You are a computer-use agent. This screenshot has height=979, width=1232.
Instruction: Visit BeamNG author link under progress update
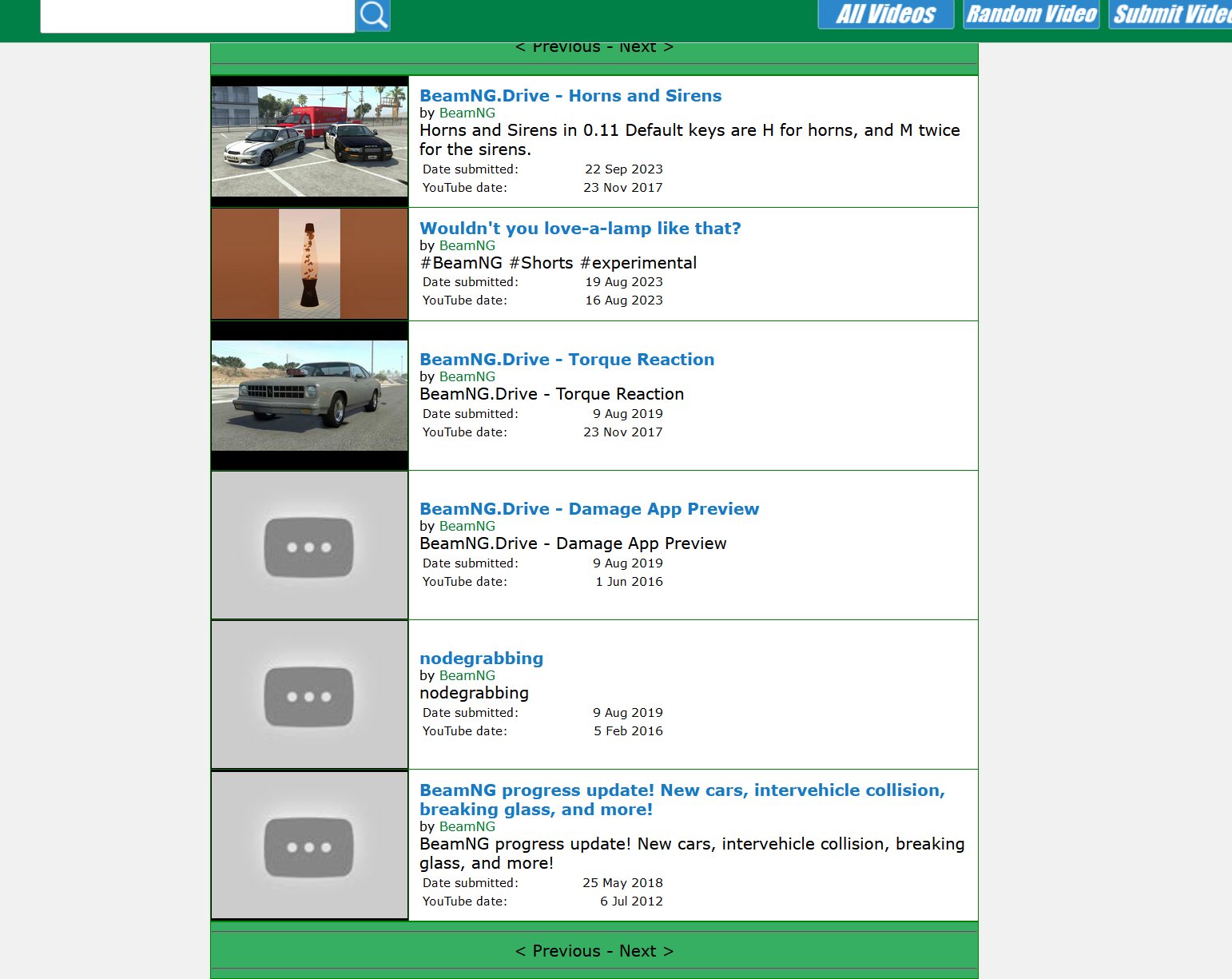pos(467,827)
